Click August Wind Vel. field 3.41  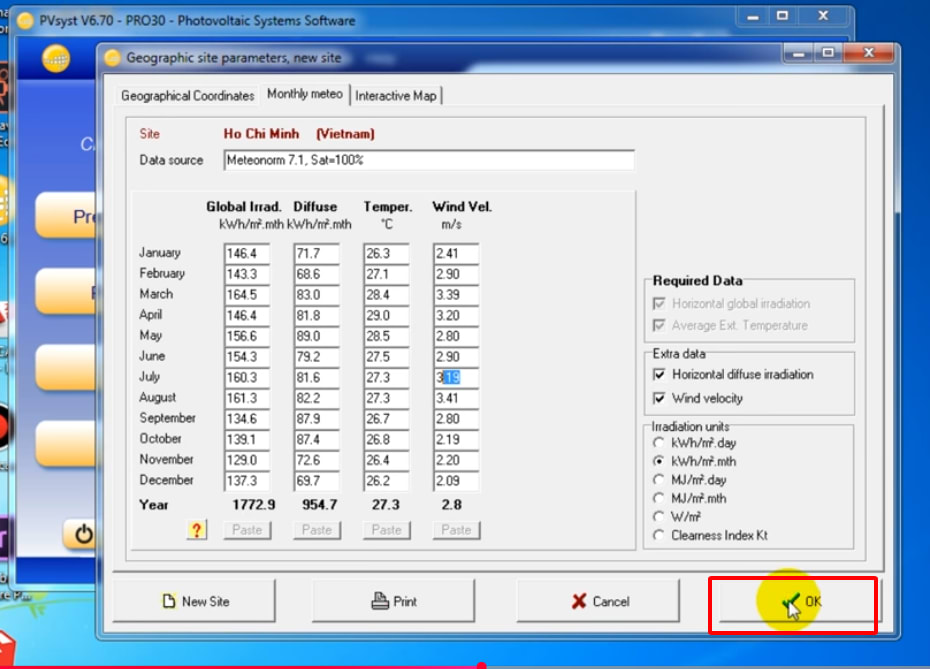(456, 398)
